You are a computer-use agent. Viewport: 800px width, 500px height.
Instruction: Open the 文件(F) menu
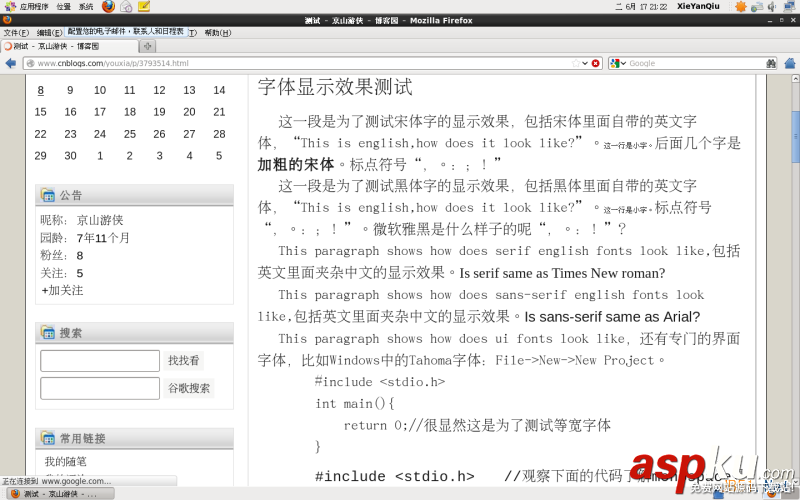click(x=16, y=33)
